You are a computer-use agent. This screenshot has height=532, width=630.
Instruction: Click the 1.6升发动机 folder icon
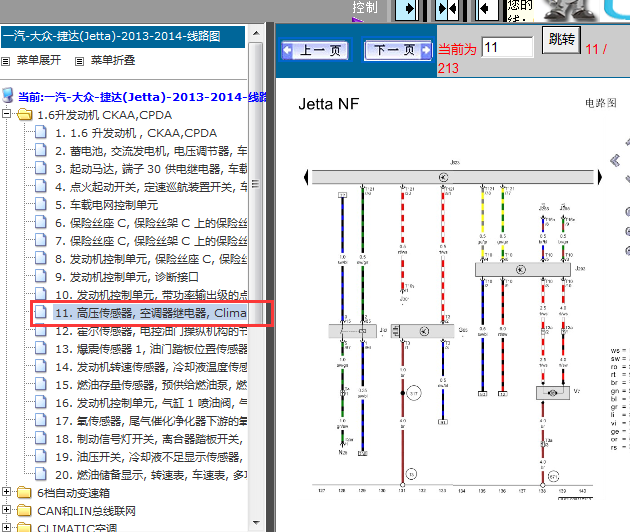25,115
